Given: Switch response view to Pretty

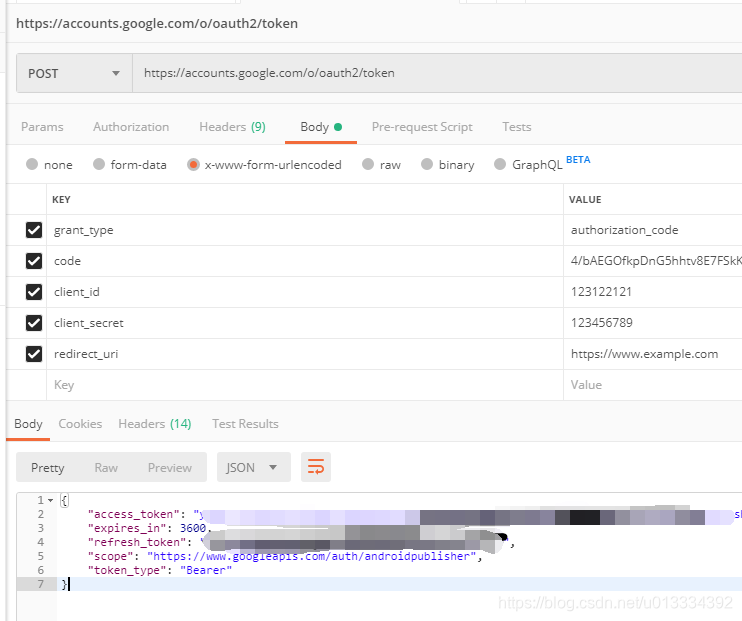Looking at the screenshot, I should (x=47, y=468).
